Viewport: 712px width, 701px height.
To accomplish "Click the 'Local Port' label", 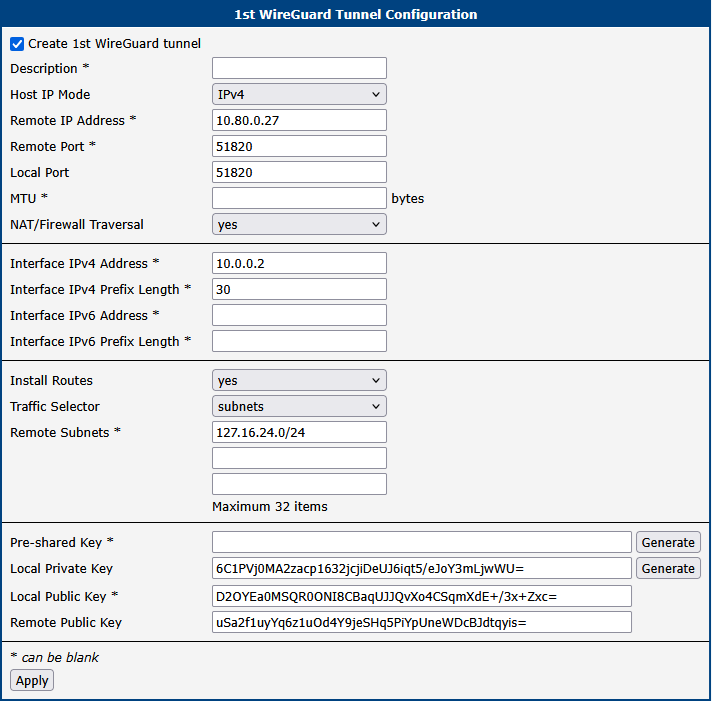I will pos(40,173).
